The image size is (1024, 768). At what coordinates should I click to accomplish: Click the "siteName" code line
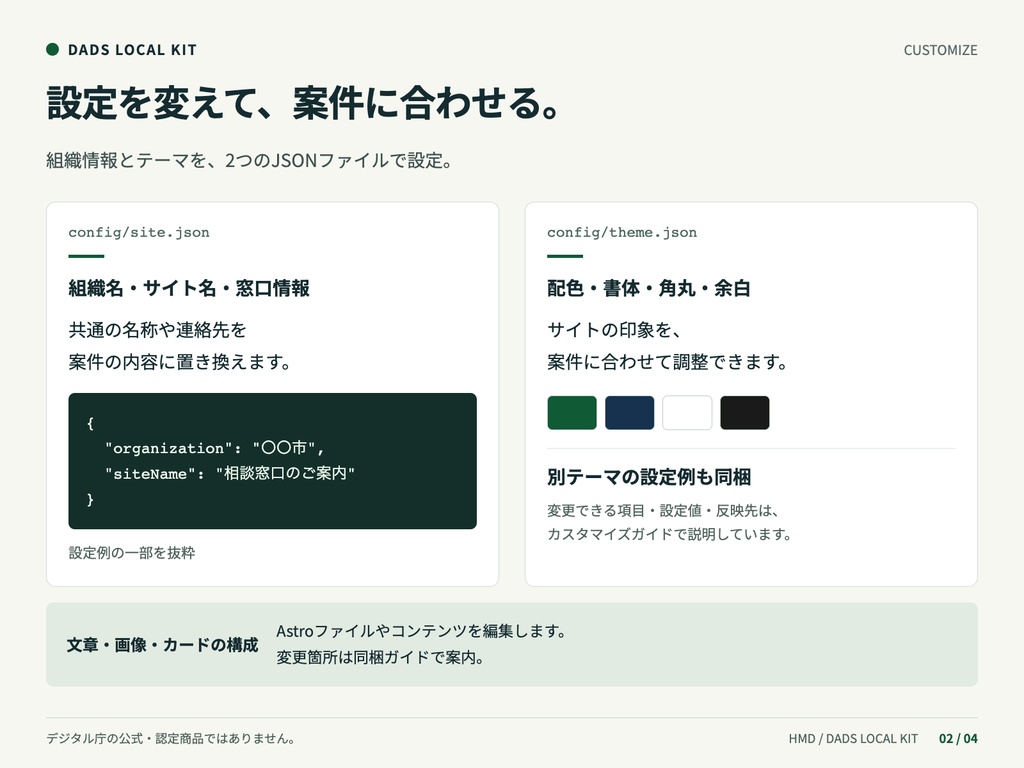point(230,473)
